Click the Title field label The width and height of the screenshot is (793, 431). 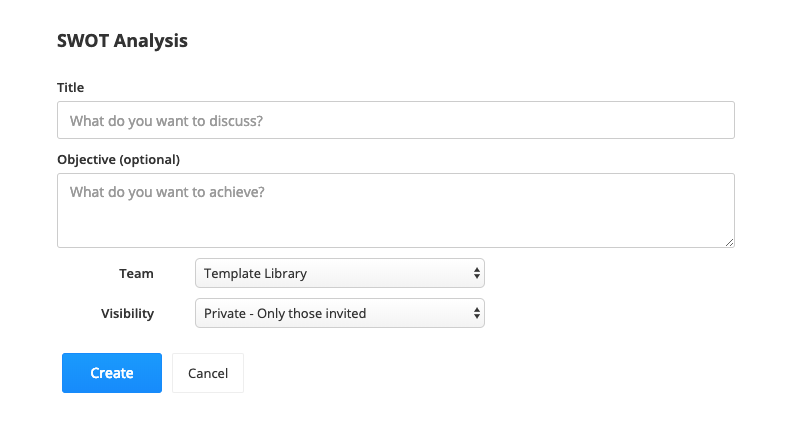click(71, 88)
